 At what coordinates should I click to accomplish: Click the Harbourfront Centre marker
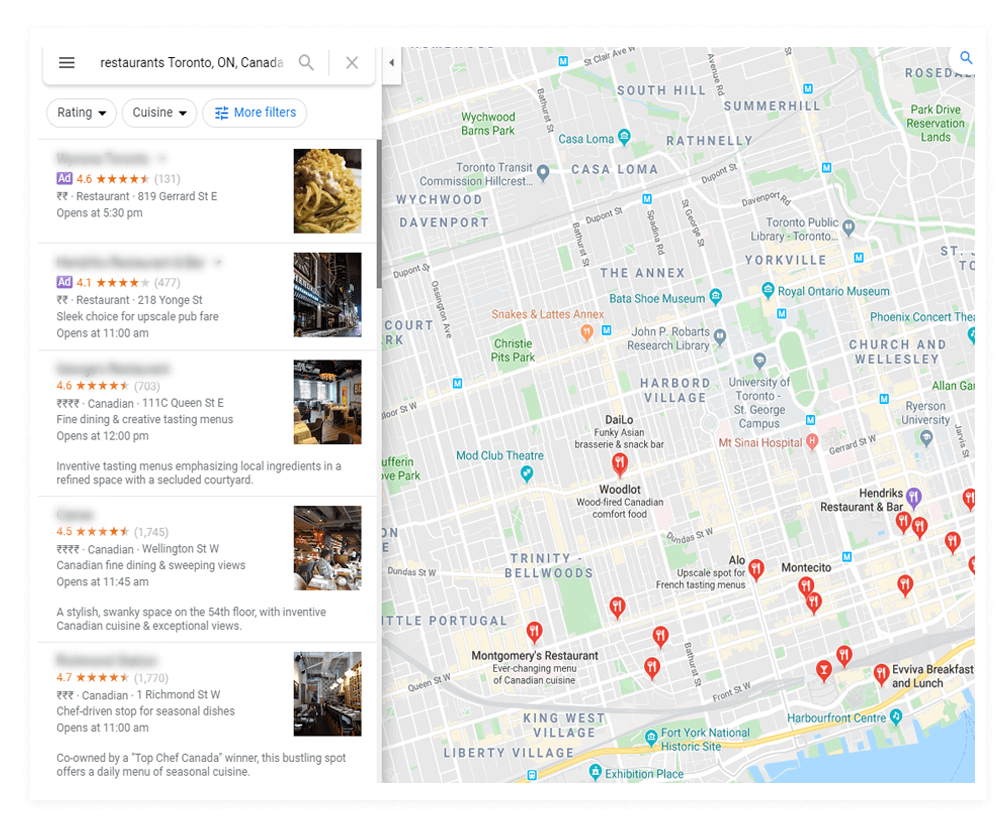(896, 717)
